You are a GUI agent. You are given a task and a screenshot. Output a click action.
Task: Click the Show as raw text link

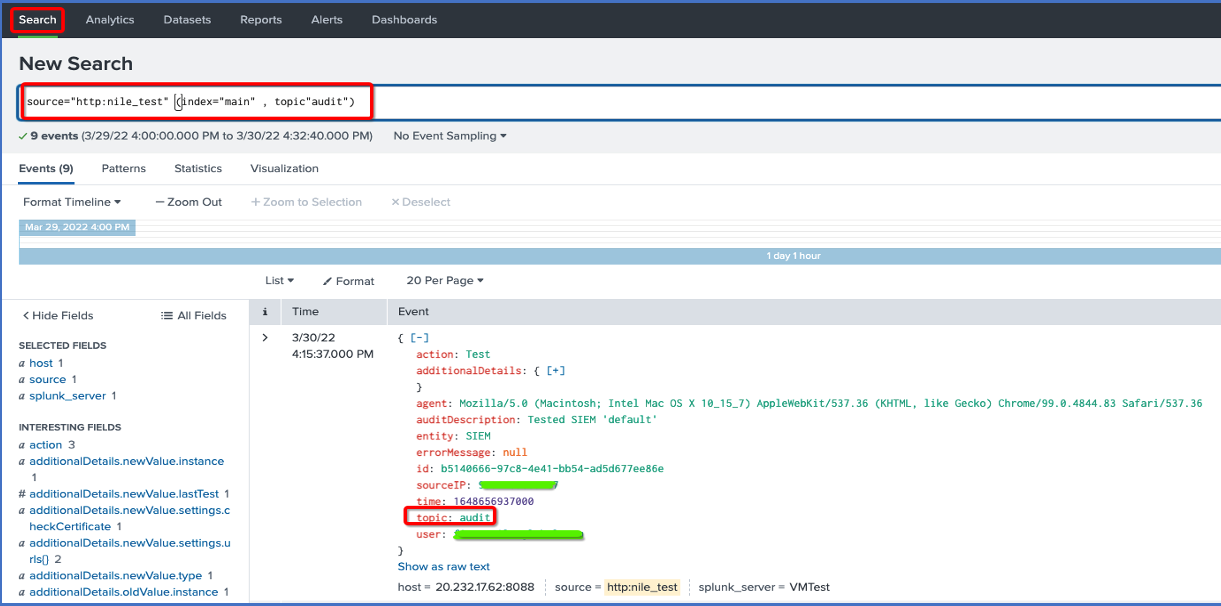tap(444, 567)
